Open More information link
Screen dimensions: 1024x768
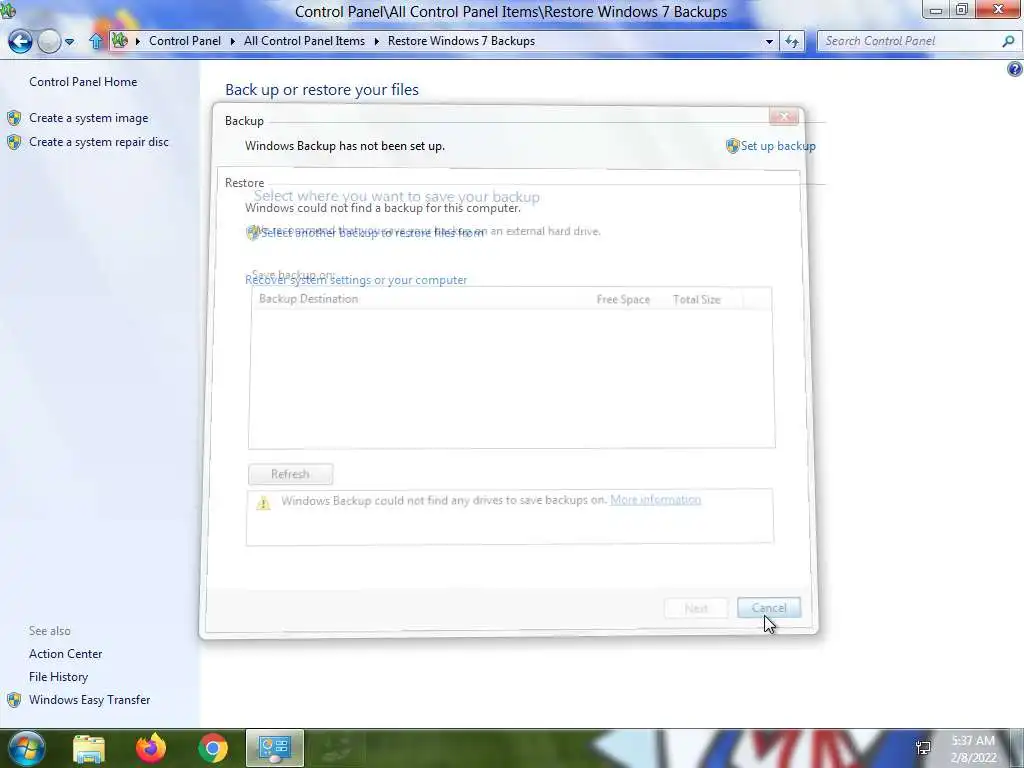coord(655,500)
